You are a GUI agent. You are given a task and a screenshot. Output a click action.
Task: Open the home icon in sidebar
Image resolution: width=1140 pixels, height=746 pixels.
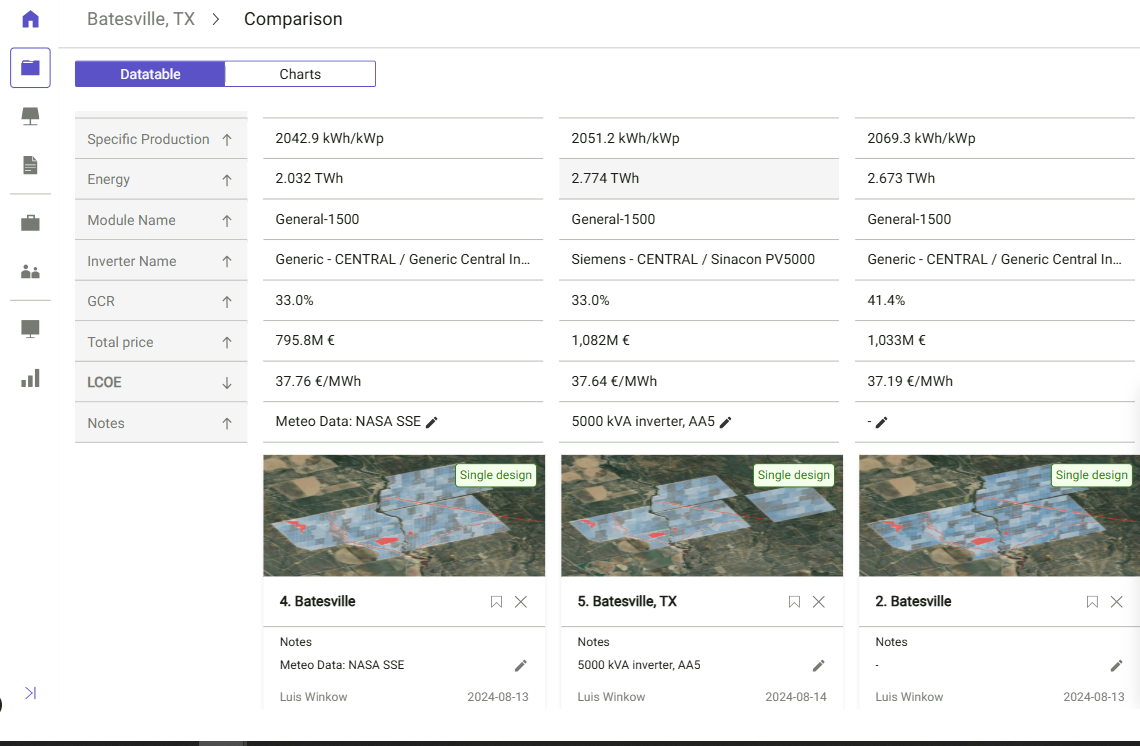tap(30, 19)
